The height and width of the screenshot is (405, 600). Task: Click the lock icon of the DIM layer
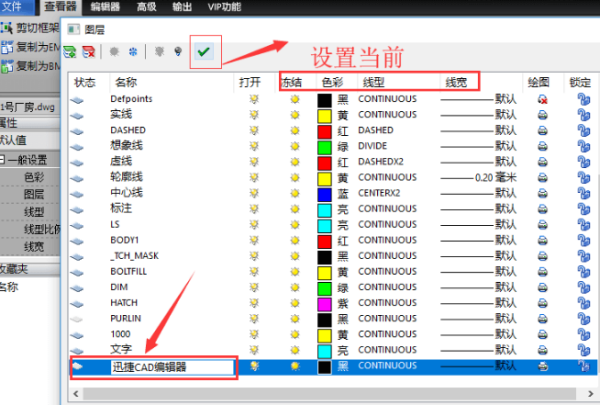tap(584, 287)
